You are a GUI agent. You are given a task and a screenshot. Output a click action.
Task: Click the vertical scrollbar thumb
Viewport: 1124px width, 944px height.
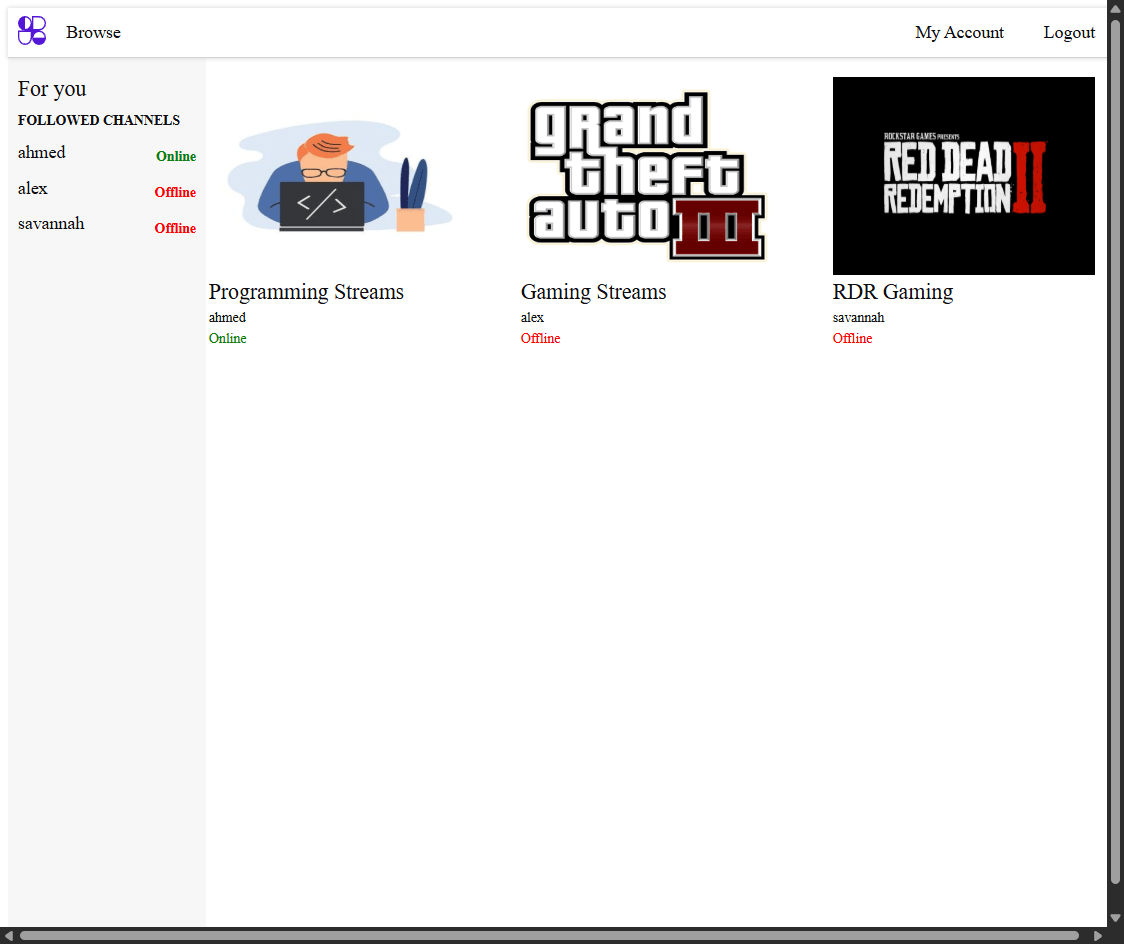(x=1115, y=452)
